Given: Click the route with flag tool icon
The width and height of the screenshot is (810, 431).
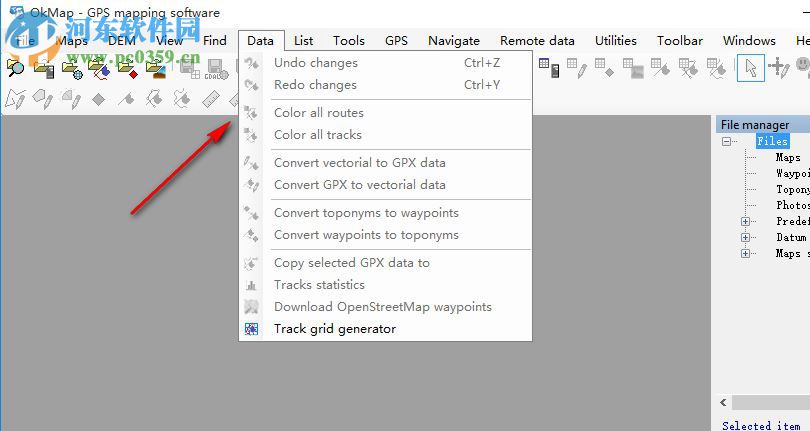Looking at the screenshot, I should (154, 98).
